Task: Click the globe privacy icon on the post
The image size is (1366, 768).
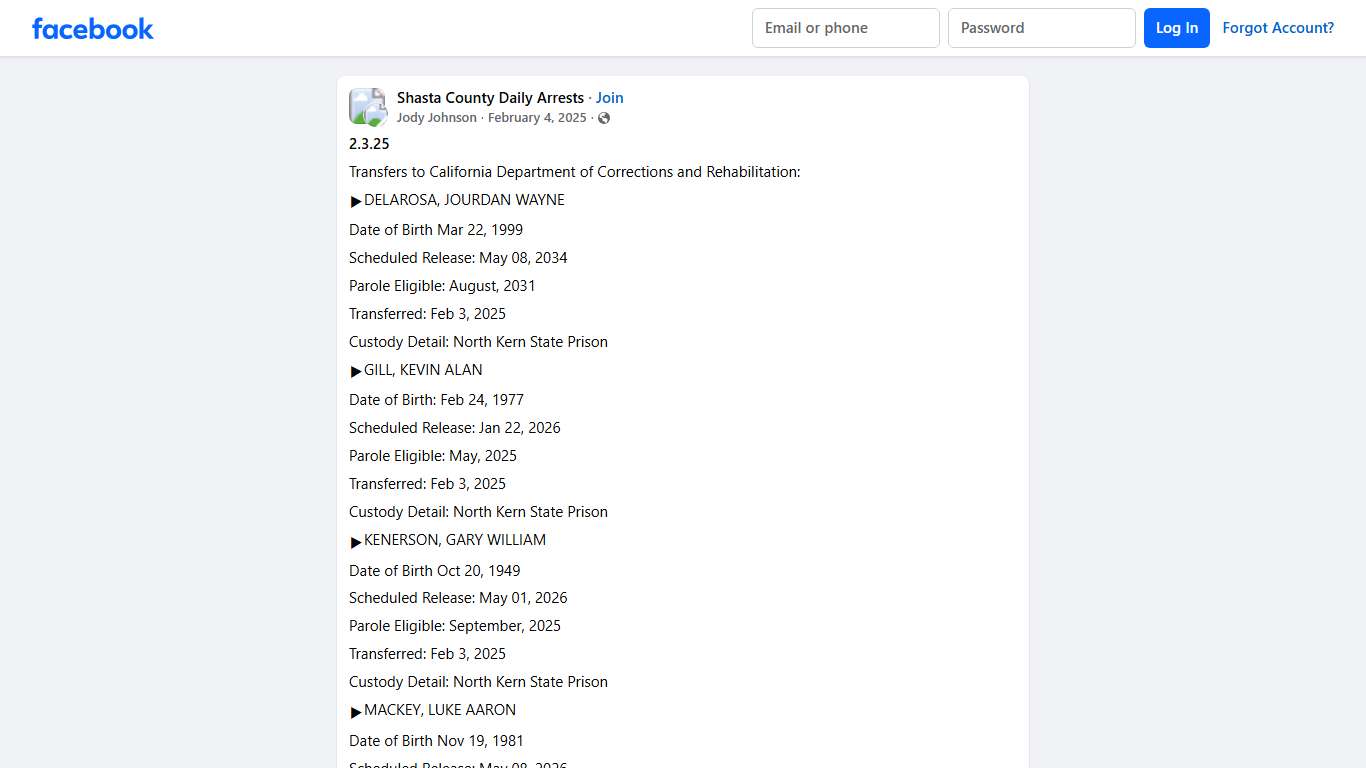Action: [604, 117]
